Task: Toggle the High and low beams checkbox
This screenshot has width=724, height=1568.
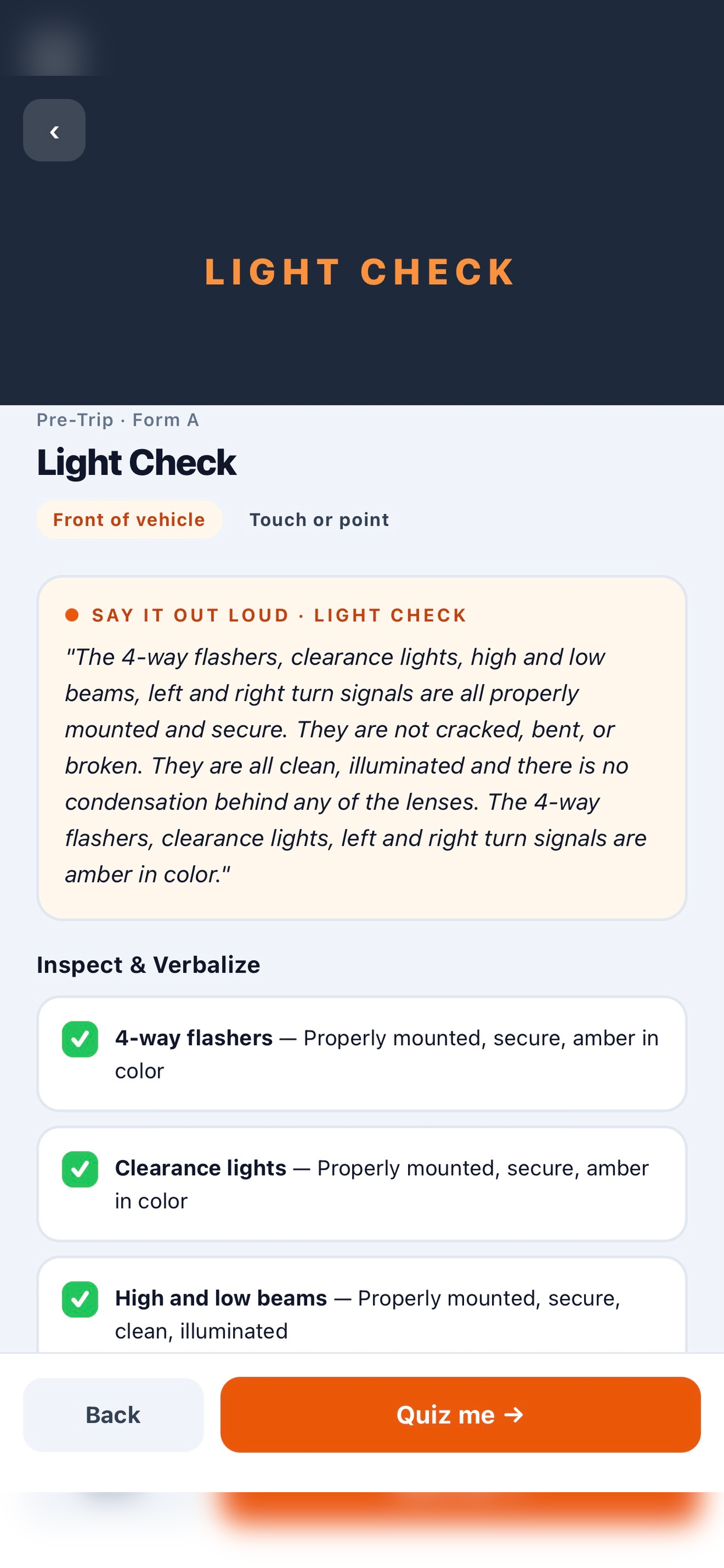Action: tap(80, 1300)
